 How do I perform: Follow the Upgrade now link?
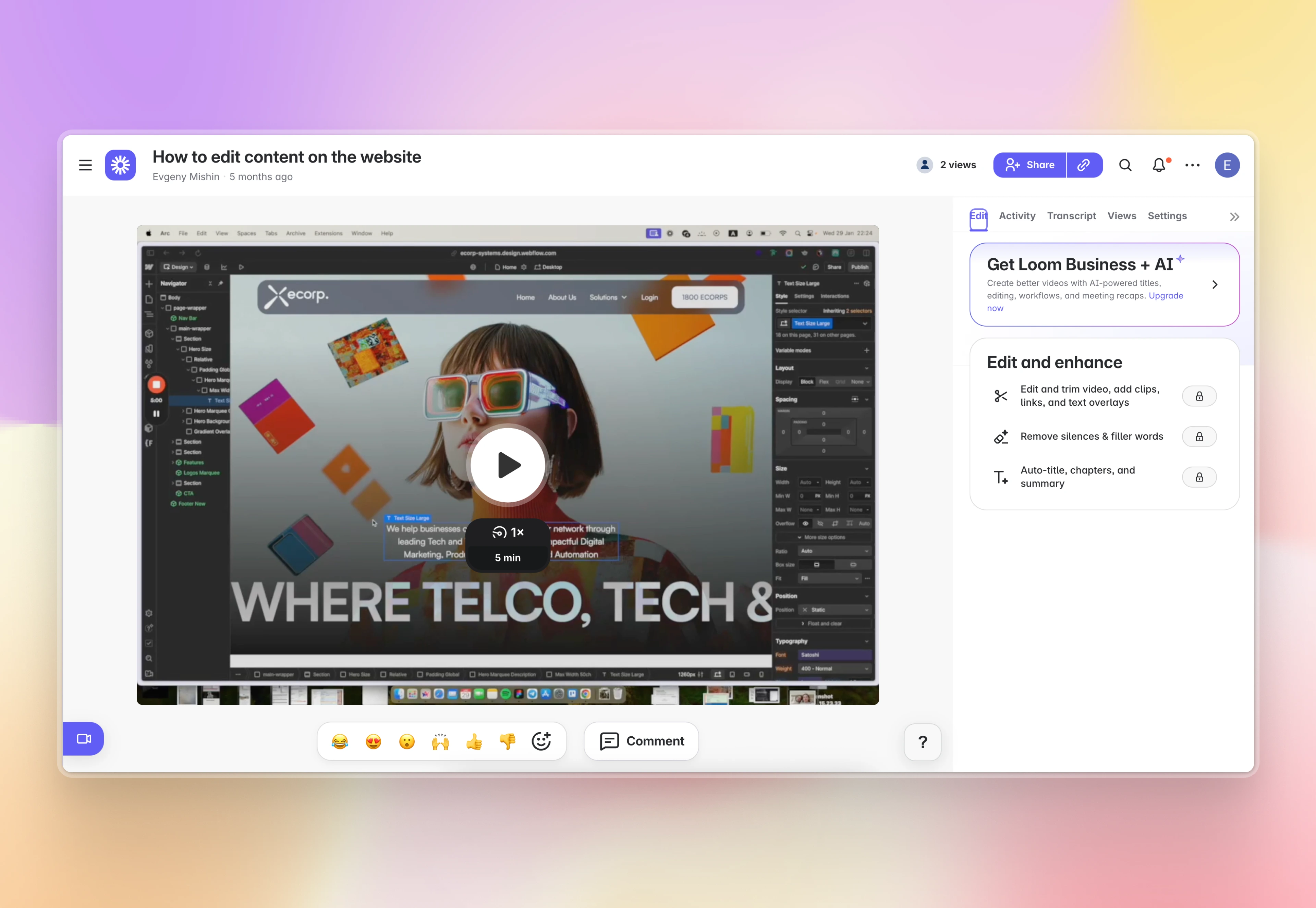[x=1085, y=302]
